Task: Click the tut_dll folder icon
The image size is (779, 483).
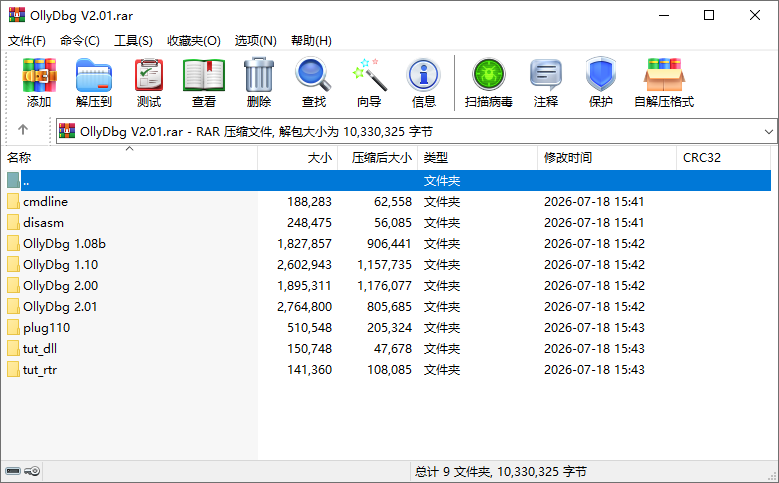Action: tap(13, 348)
